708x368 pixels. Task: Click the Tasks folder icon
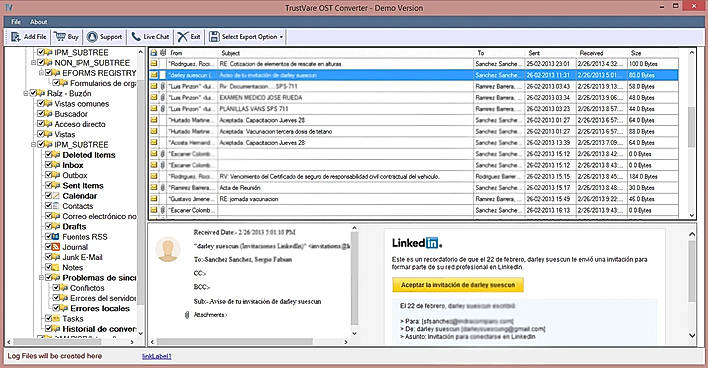56,318
